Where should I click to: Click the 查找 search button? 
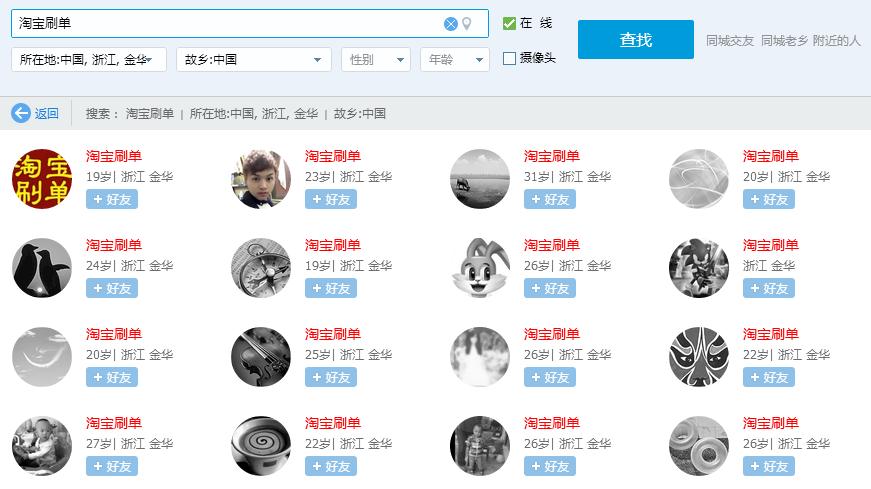tap(635, 39)
